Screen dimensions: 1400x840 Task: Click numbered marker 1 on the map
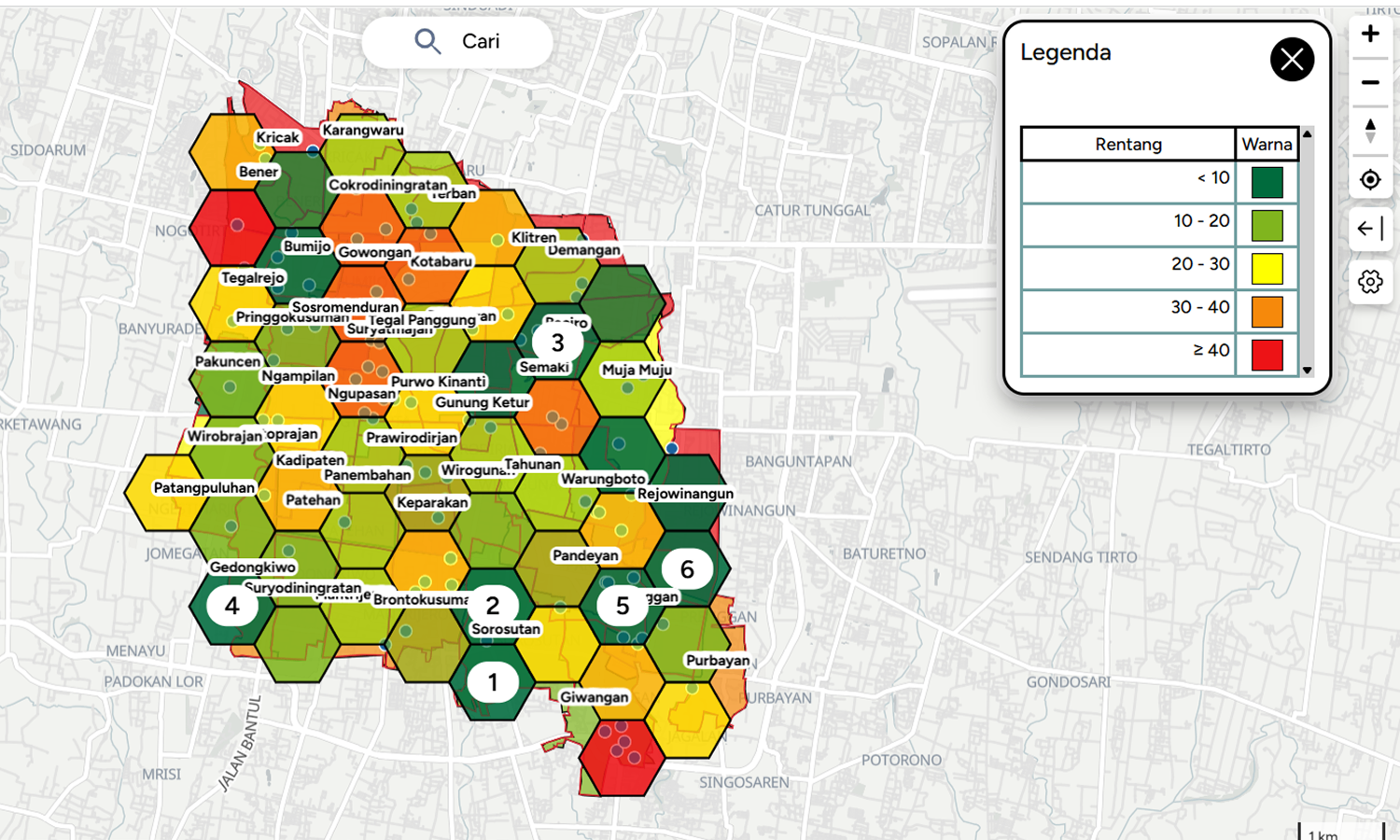click(493, 682)
